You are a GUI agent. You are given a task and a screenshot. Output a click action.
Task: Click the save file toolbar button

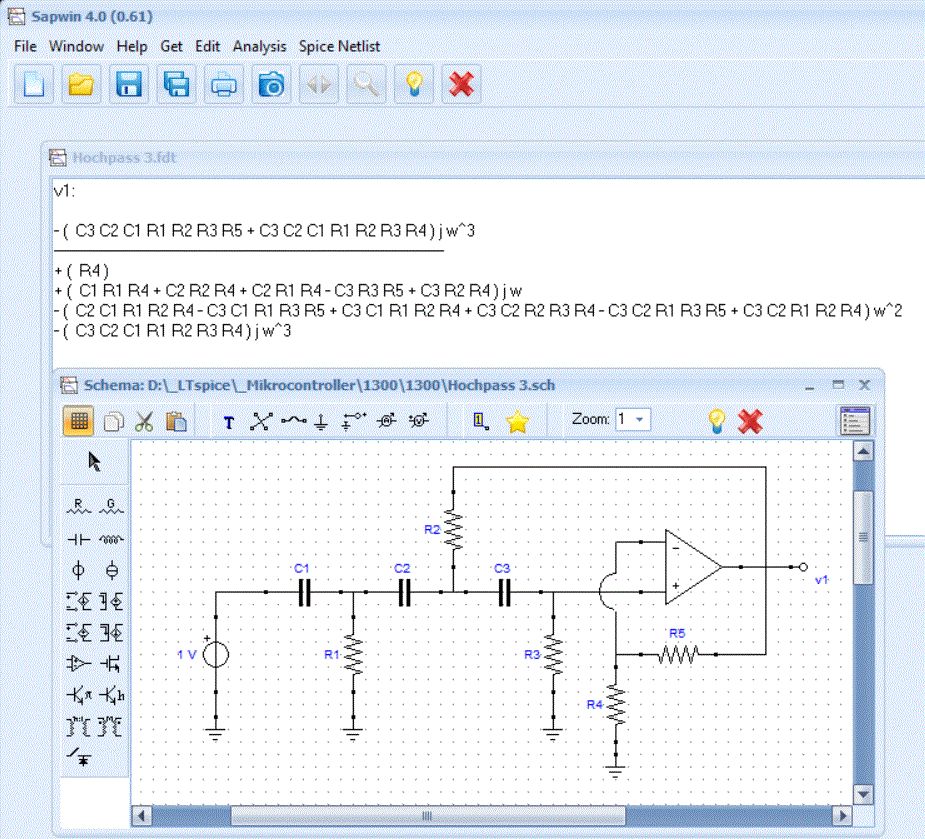(128, 85)
